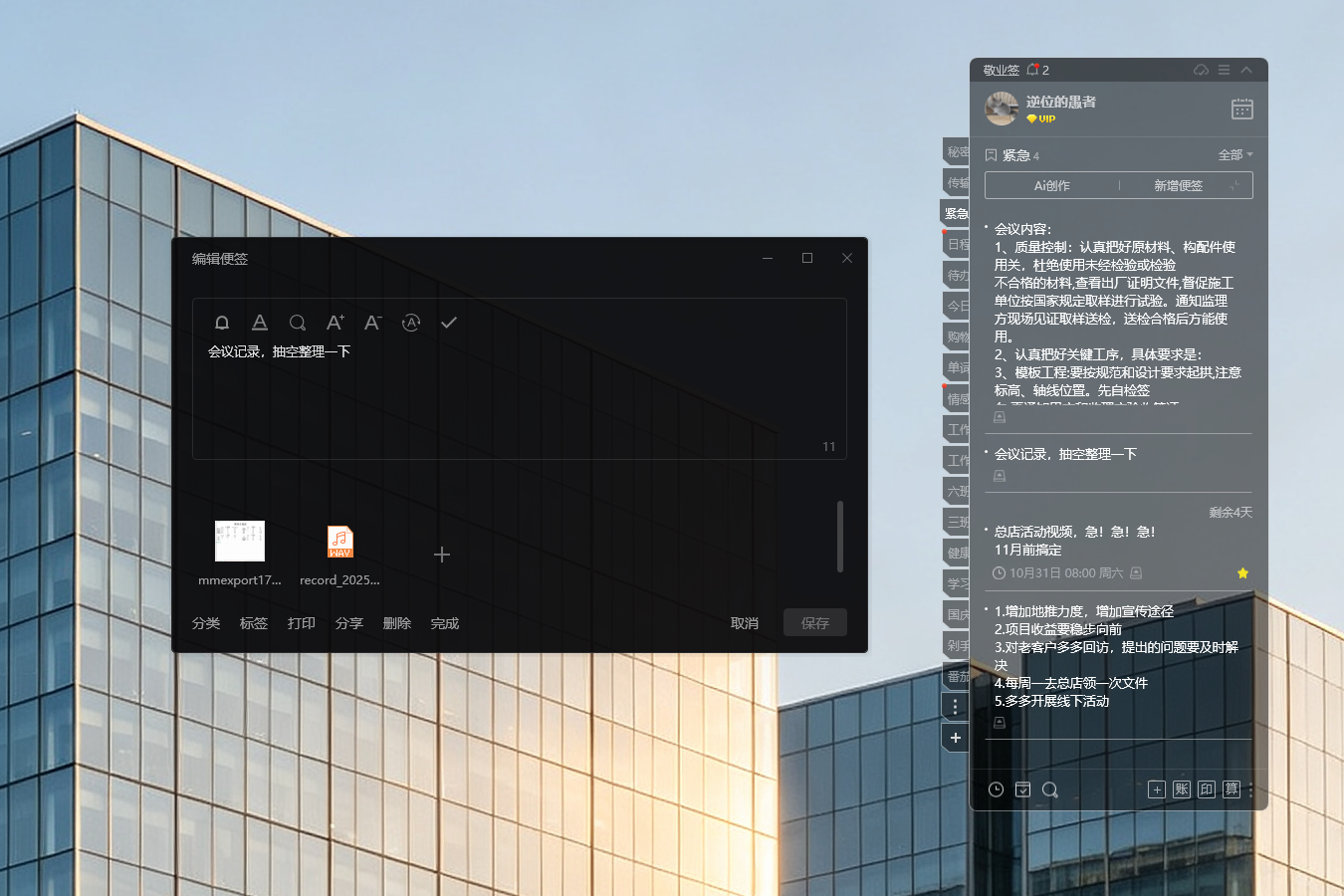Screen dimensions: 1344x896
Task: Add a new category with plus tab
Action: (956, 738)
